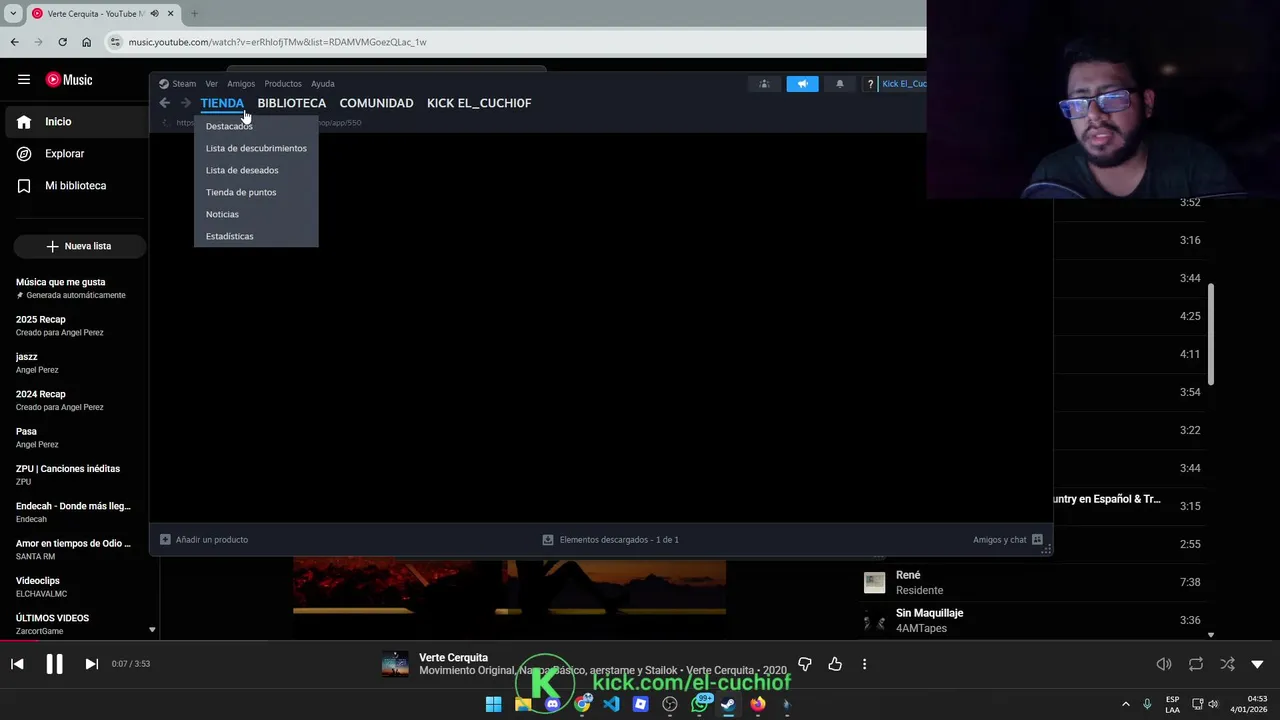Dislike the current song
This screenshot has width=1280, height=720.
click(805, 664)
